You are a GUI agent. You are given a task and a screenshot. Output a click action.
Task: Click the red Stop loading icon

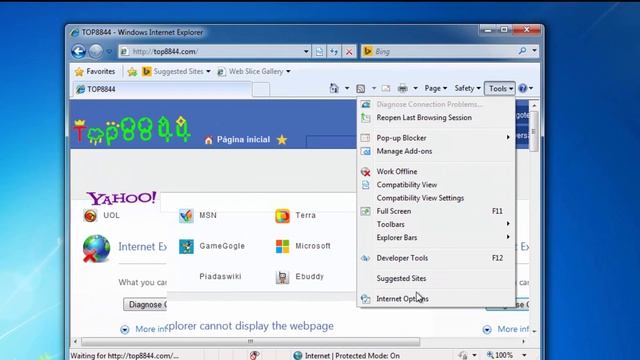pos(349,51)
